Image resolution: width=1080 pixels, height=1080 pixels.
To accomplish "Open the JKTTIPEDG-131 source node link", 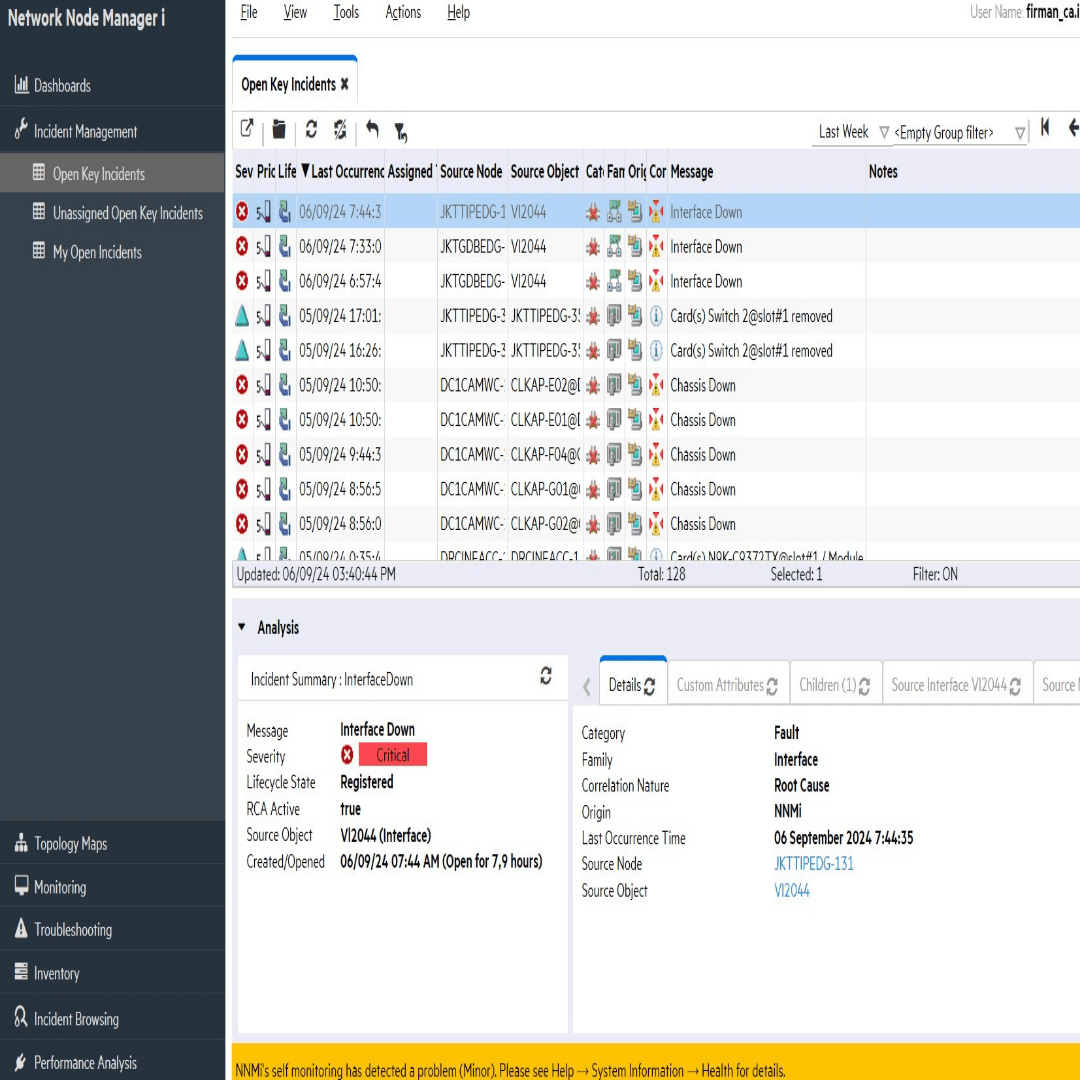I will point(813,864).
